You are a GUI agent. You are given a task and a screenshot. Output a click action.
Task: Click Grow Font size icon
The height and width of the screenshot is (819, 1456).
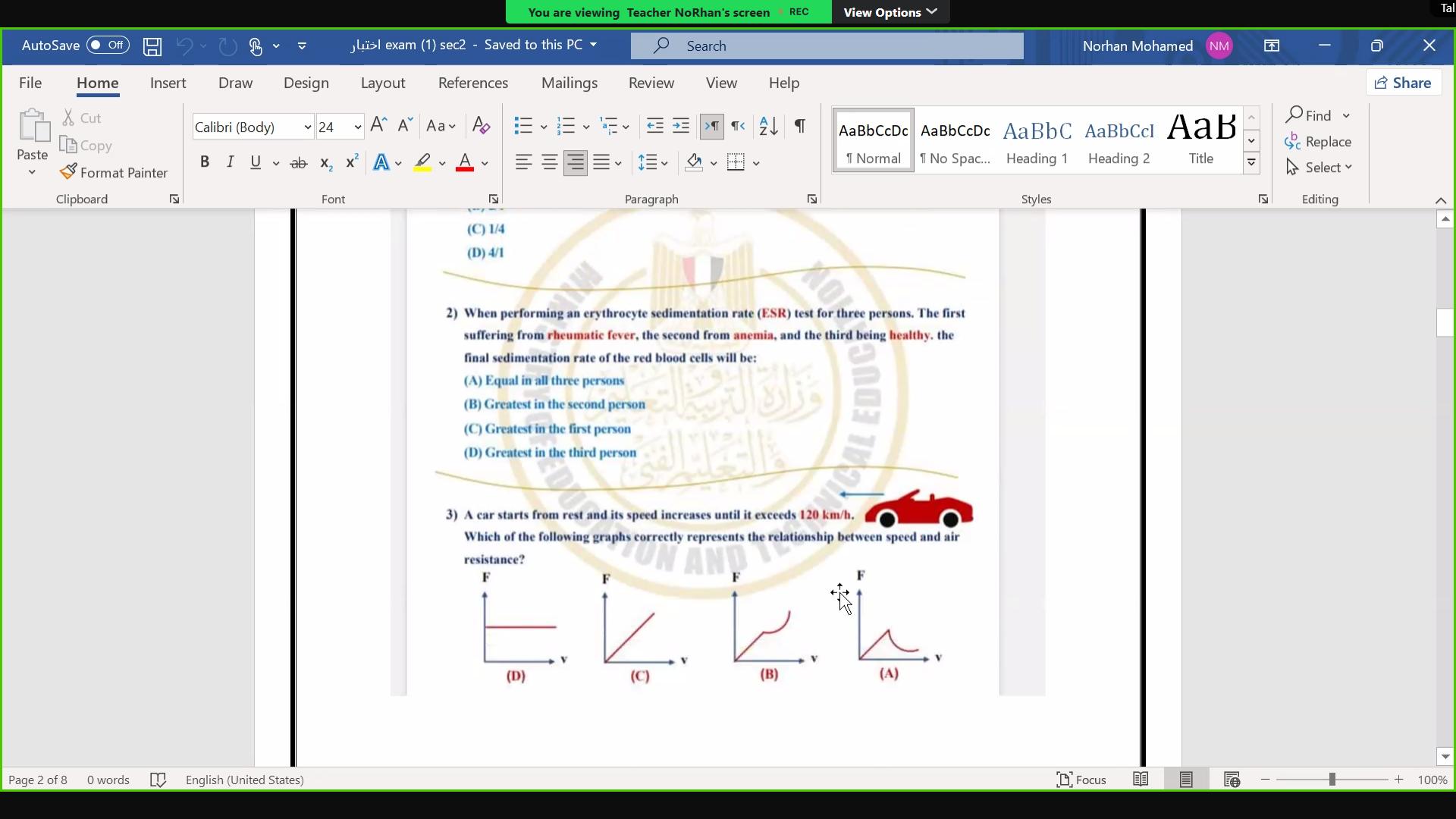(x=378, y=126)
